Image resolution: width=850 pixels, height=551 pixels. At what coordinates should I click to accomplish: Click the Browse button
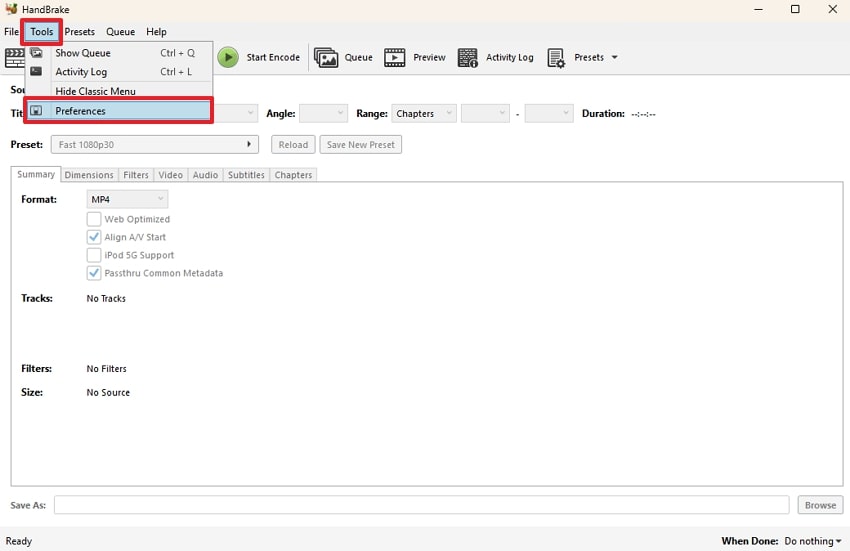tap(820, 505)
